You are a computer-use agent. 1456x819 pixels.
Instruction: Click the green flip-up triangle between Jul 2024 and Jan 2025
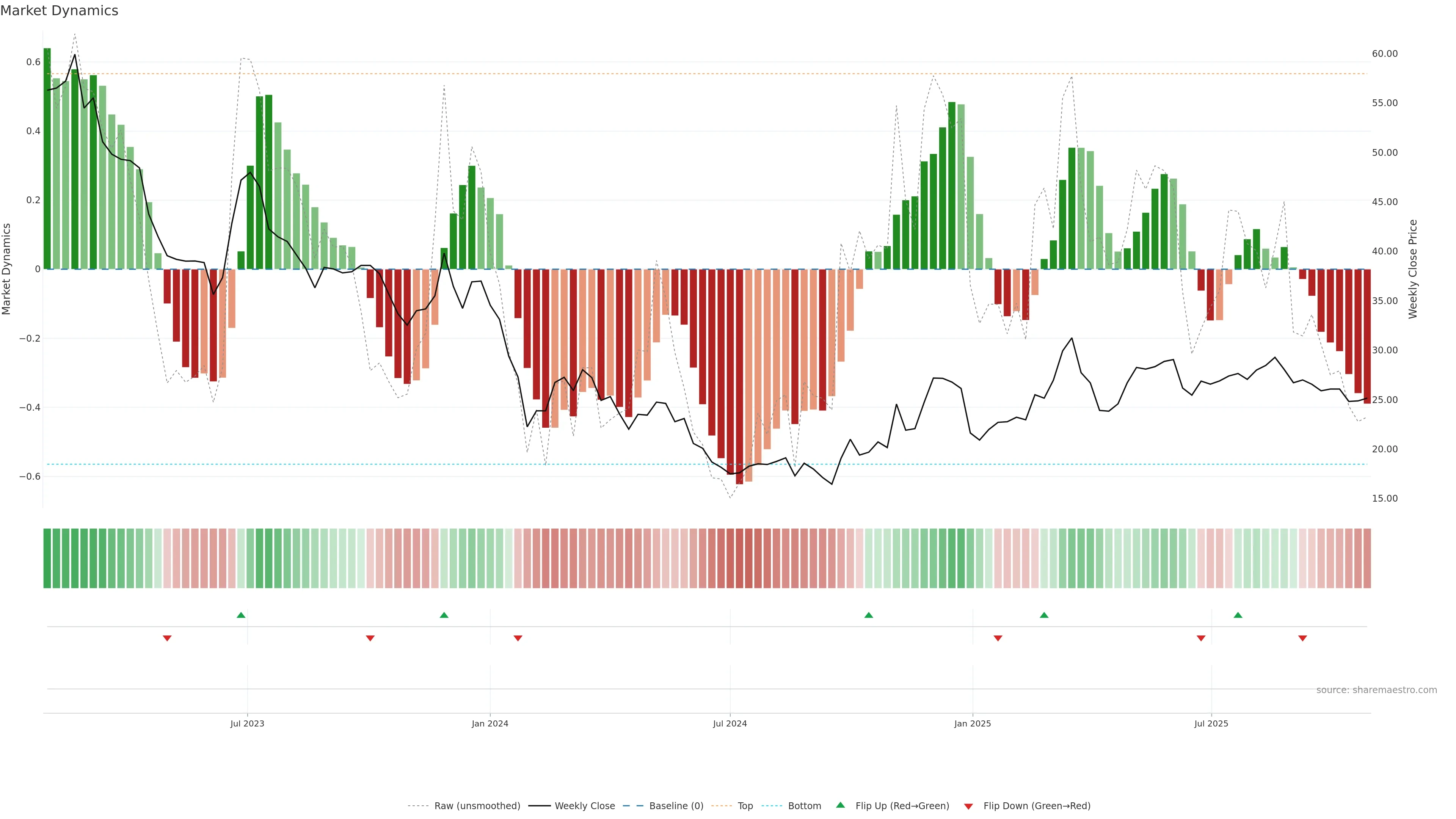[x=869, y=615]
